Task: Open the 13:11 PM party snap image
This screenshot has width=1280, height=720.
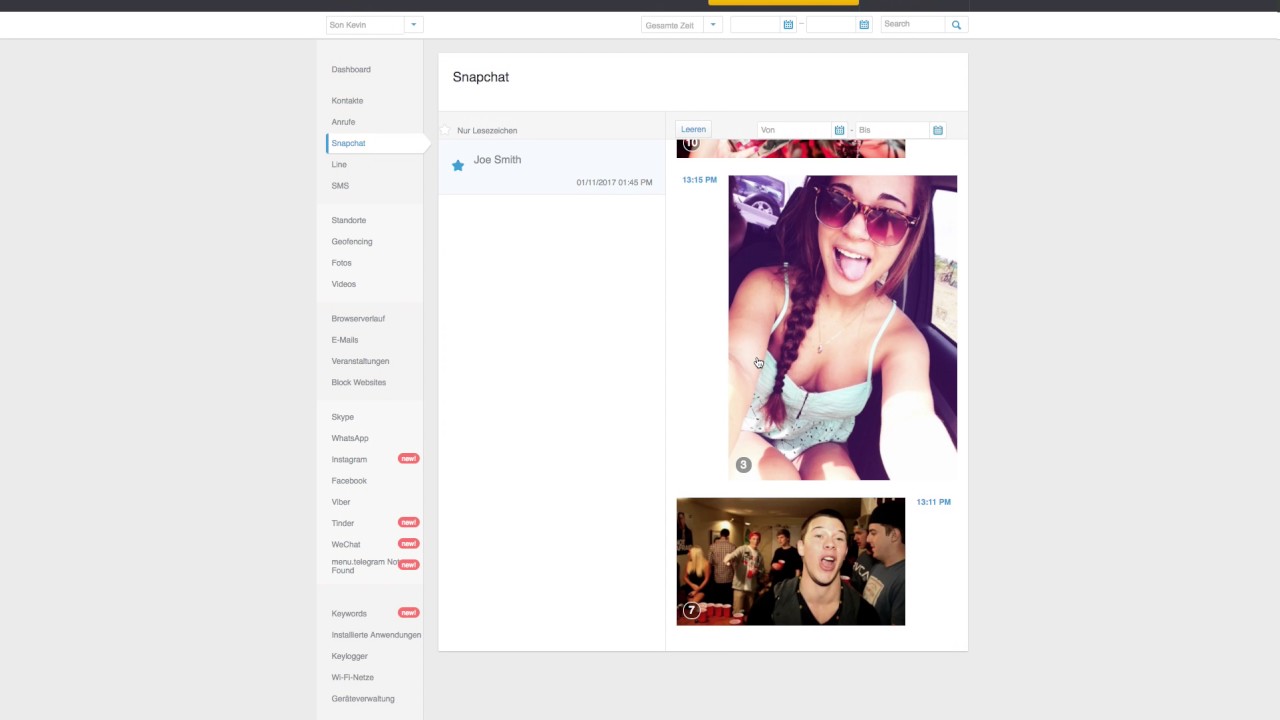Action: click(790, 561)
